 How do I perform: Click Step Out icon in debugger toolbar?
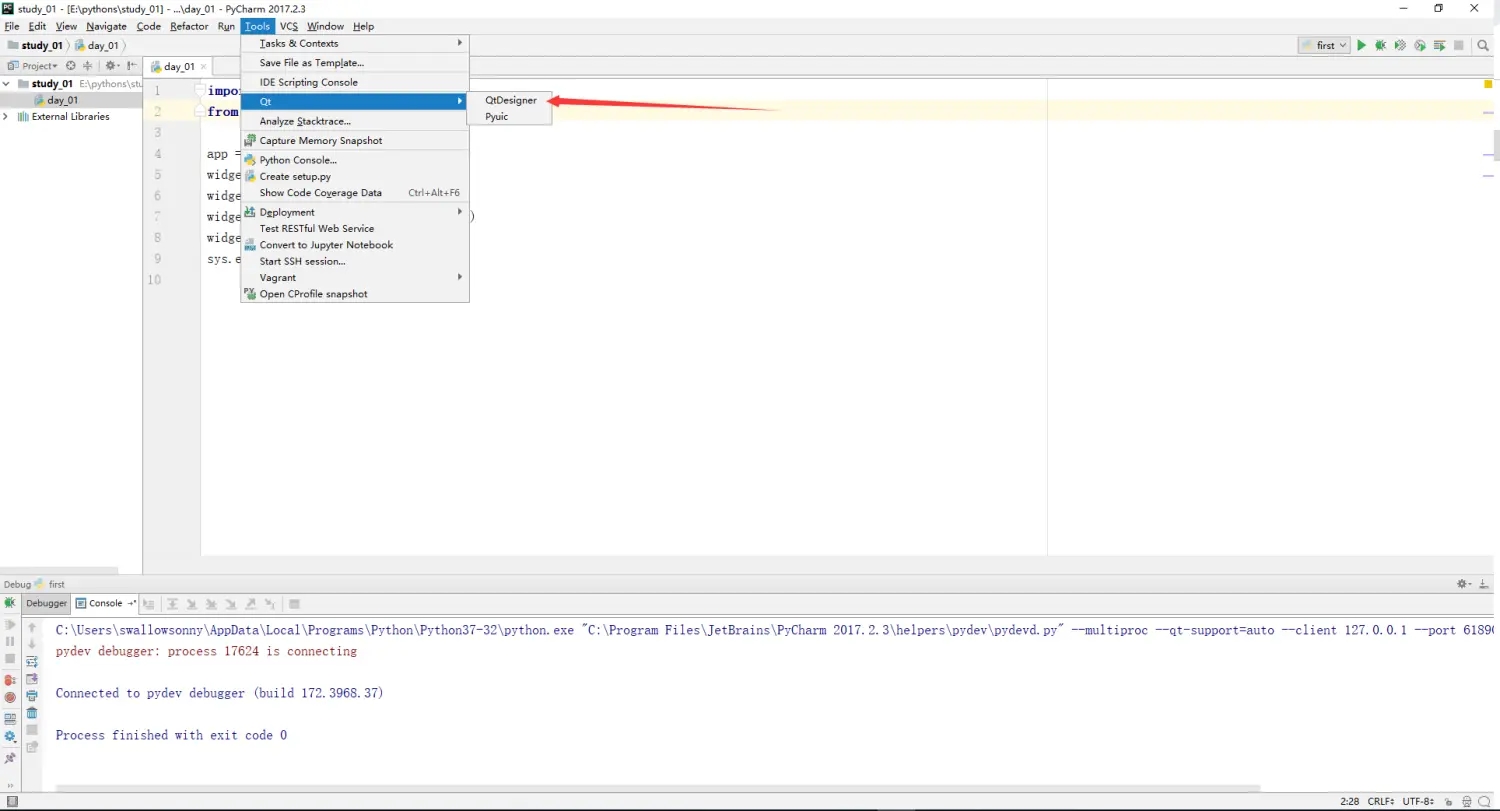[250, 603]
